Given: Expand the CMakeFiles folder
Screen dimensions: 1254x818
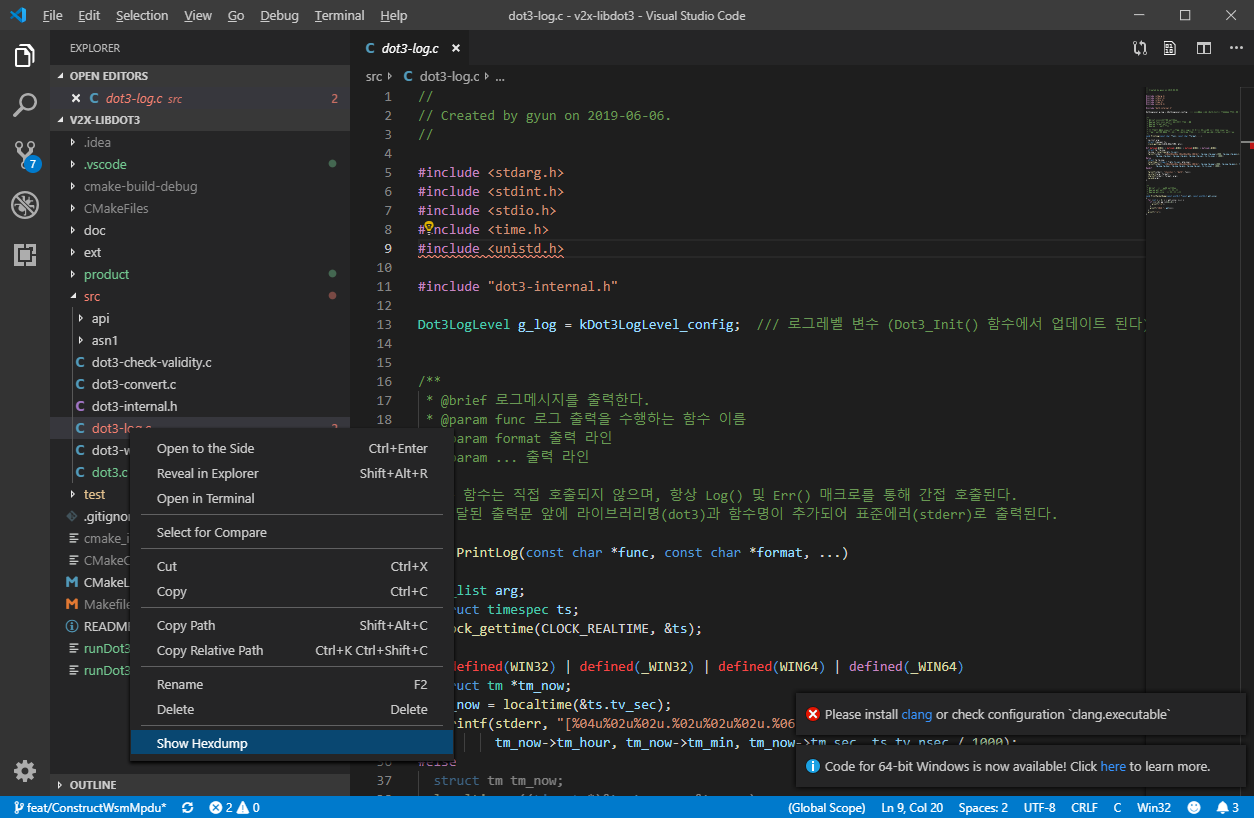Looking at the screenshot, I should pos(200,208).
